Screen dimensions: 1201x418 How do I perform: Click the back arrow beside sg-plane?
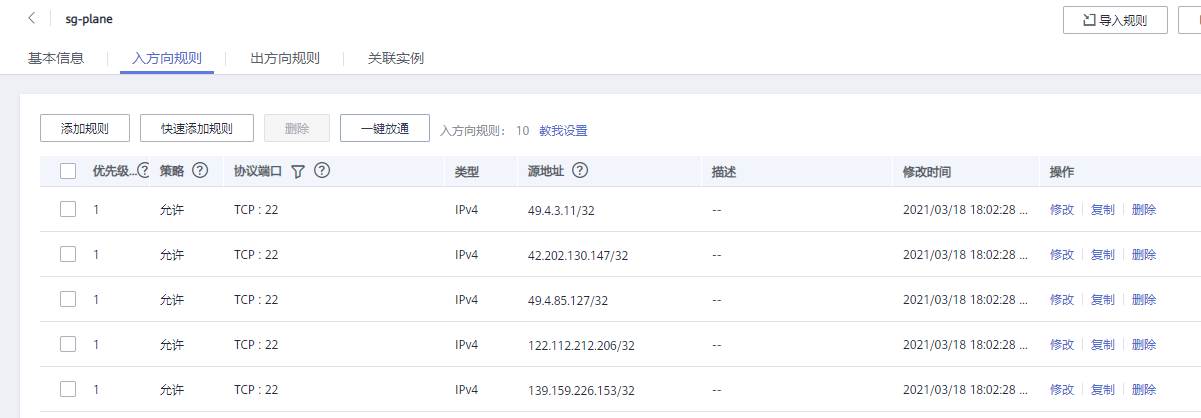[33, 19]
